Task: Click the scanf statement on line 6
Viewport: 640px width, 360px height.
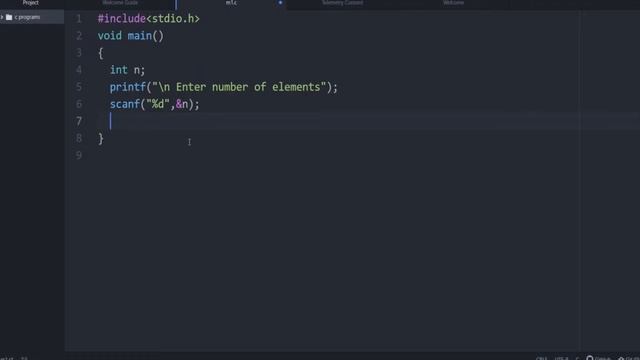Action: pyautogui.click(x=154, y=104)
